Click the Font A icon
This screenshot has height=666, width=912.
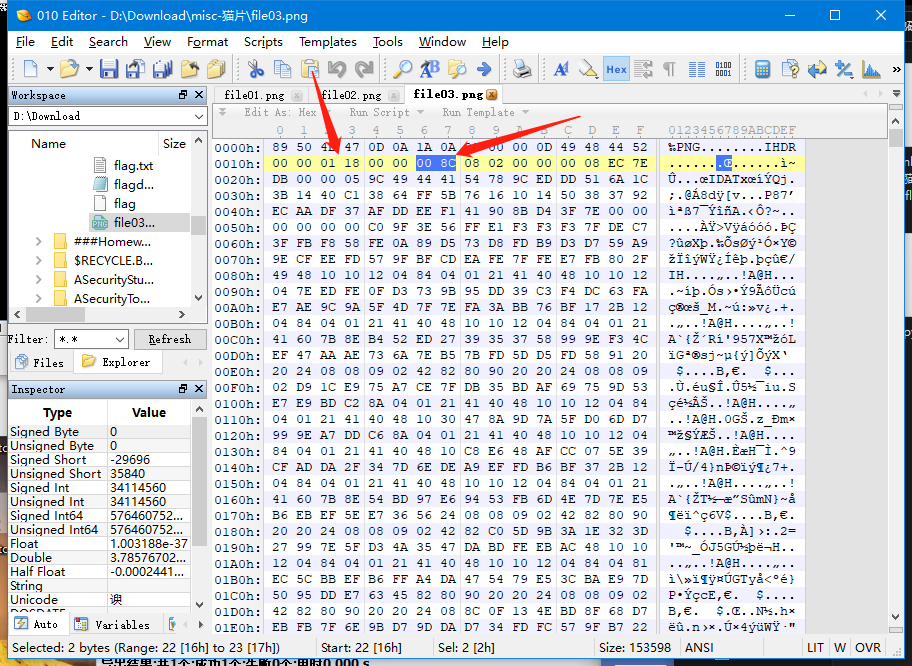pos(561,69)
